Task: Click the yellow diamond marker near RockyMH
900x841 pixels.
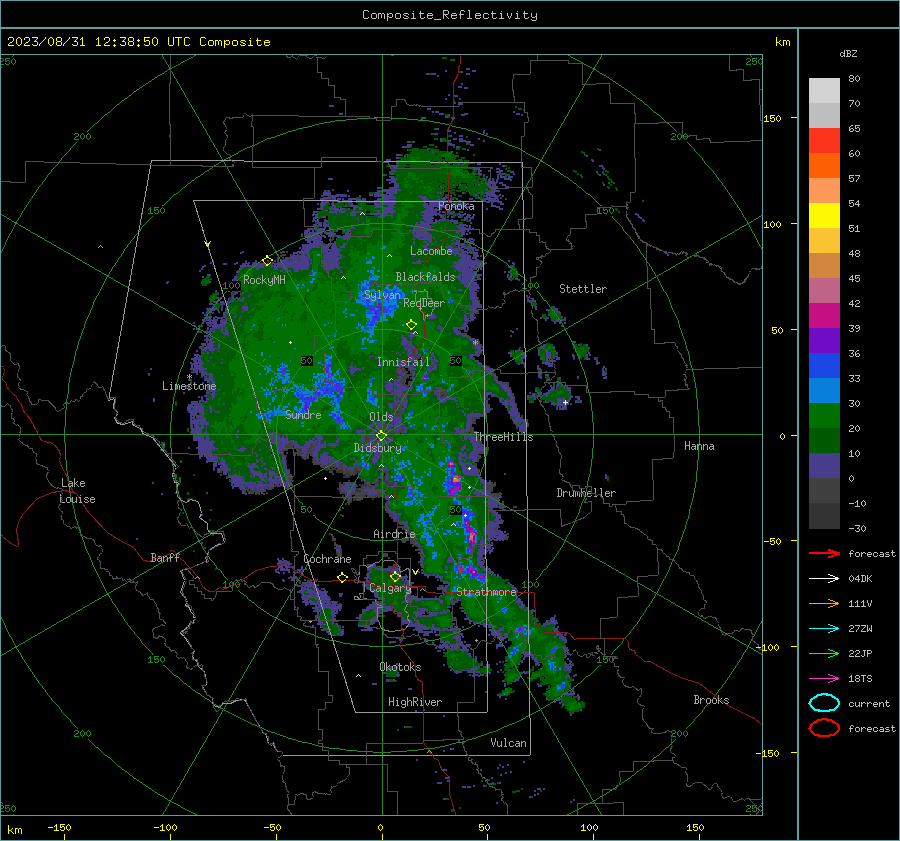Action: pyautogui.click(x=267, y=261)
